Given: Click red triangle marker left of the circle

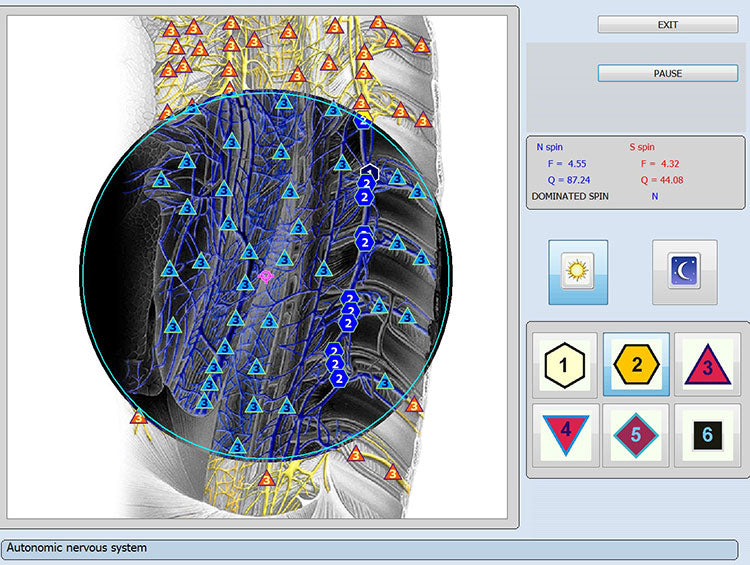Looking at the screenshot, I should click(139, 416).
